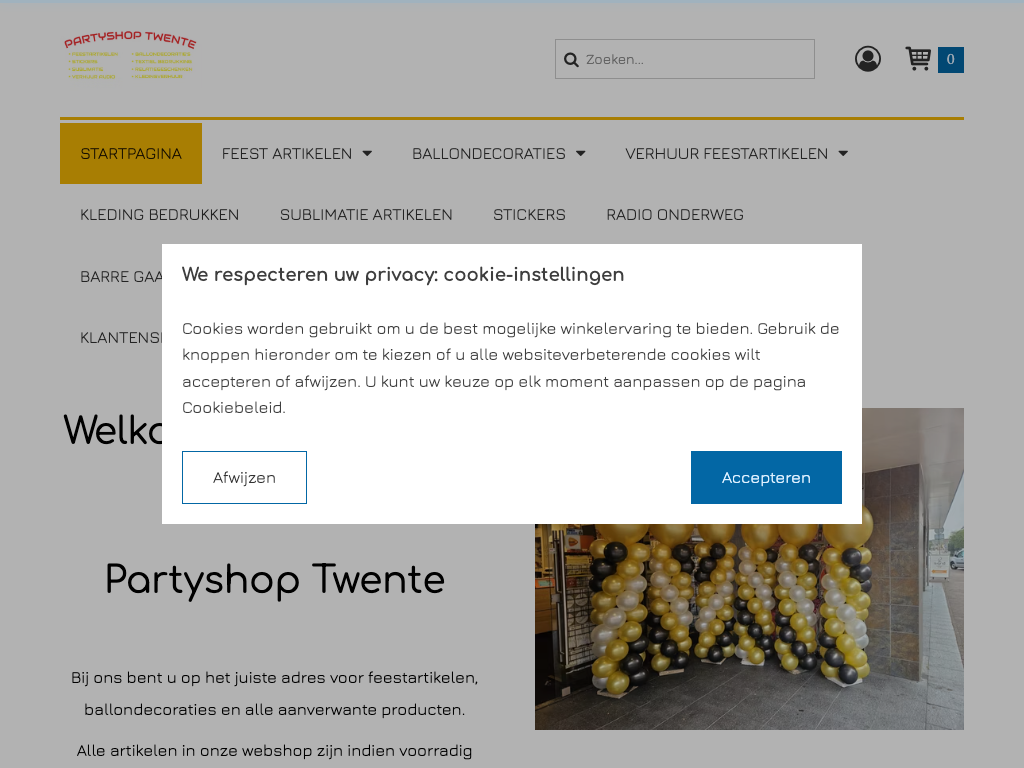The image size is (1024, 768).
Task: Expand the Ballondecoraties dropdown arrow
Action: click(581, 153)
